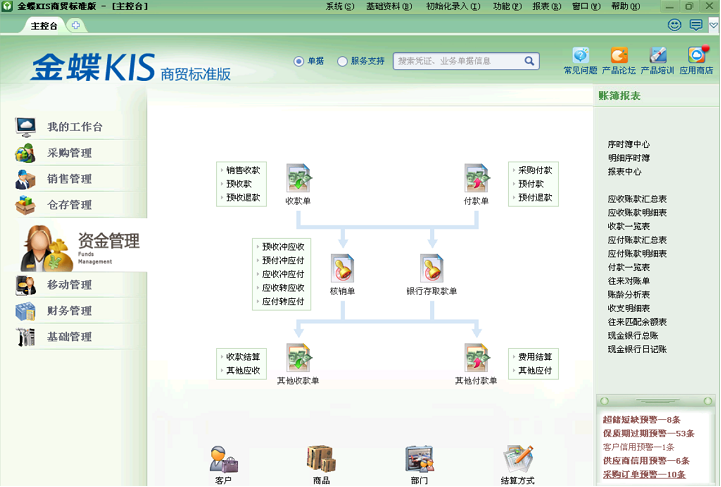Go to 销售管理 sales module

coord(69,179)
